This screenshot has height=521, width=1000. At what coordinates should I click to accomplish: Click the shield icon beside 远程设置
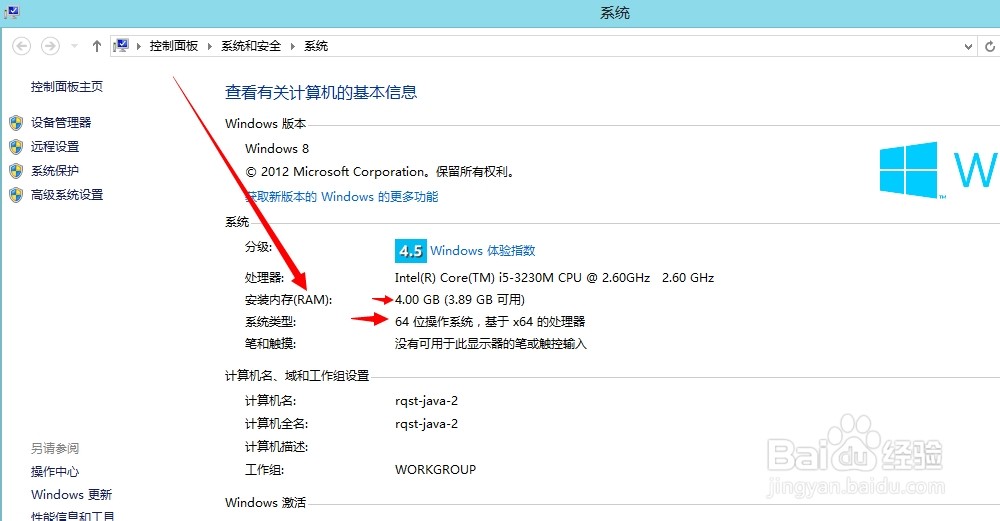click(x=16, y=147)
